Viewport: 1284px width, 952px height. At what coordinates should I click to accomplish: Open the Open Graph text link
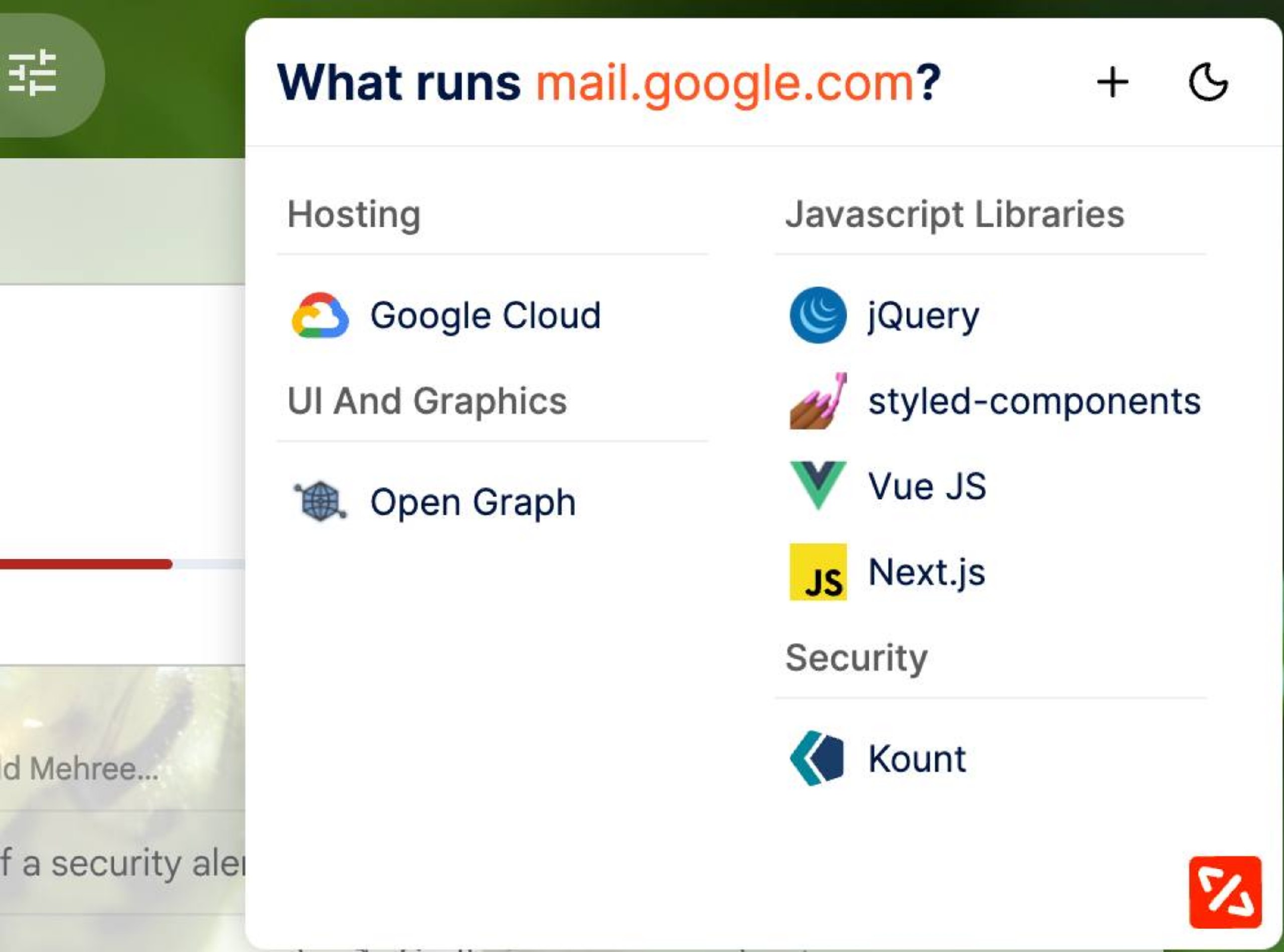point(472,502)
